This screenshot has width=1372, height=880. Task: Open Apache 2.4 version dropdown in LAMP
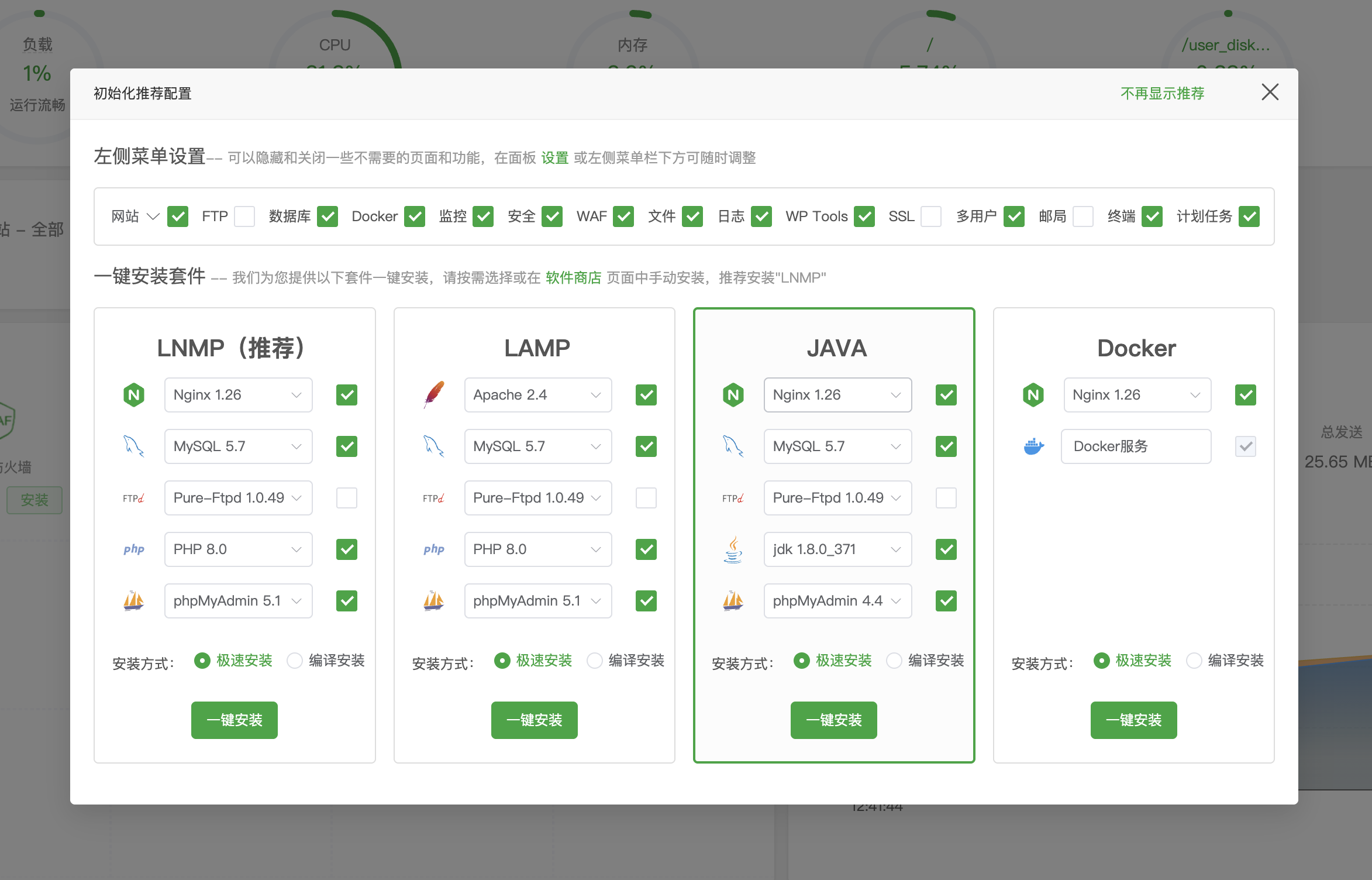tap(538, 395)
